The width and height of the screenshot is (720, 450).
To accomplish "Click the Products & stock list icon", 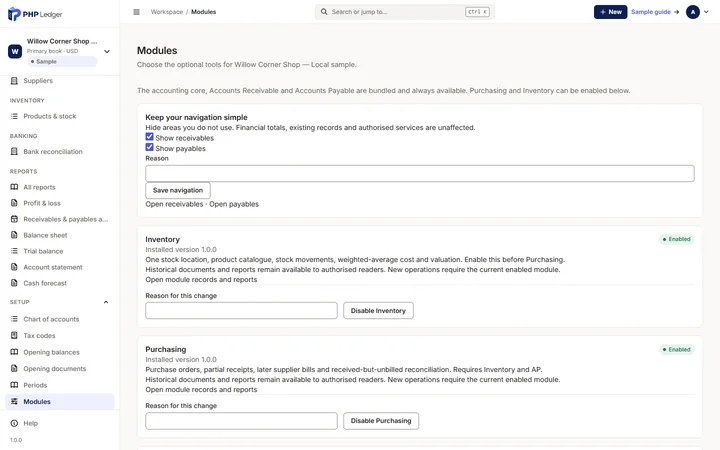I will 14,116.
